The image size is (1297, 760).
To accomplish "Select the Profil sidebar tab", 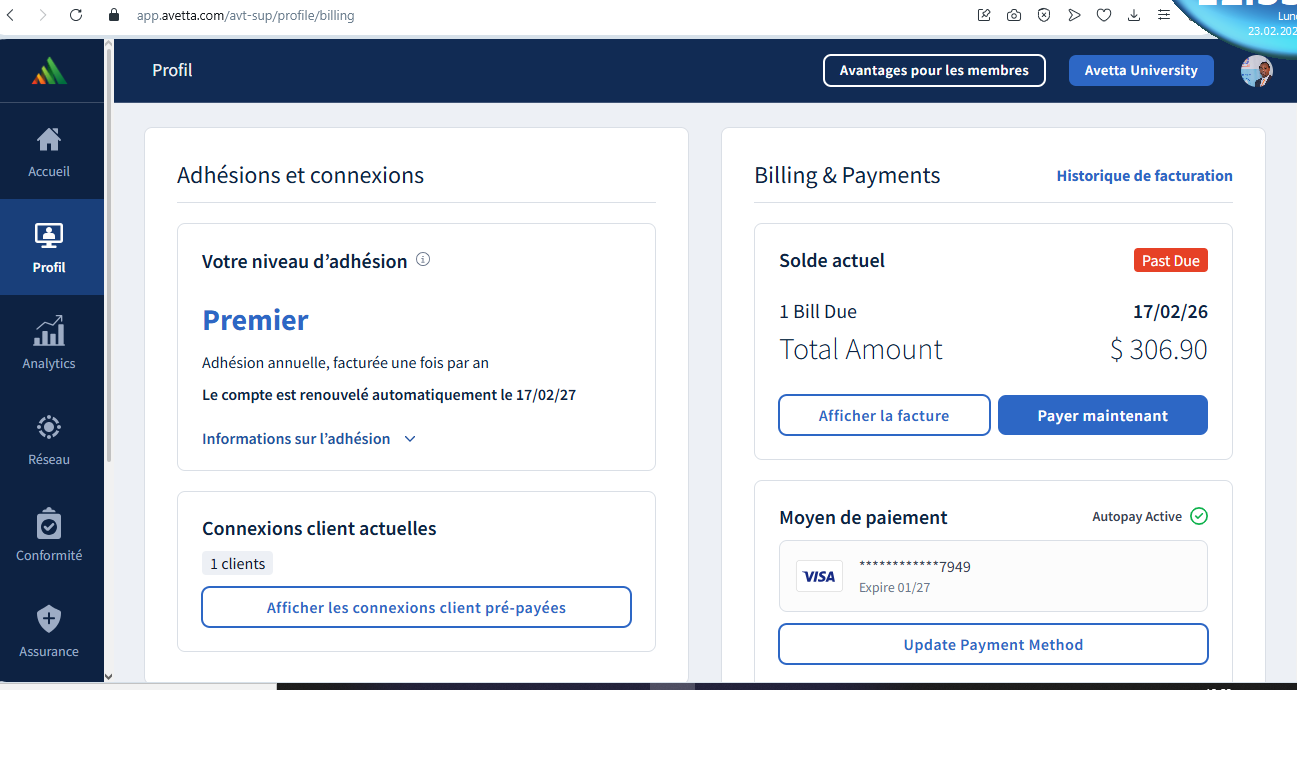I will point(49,247).
